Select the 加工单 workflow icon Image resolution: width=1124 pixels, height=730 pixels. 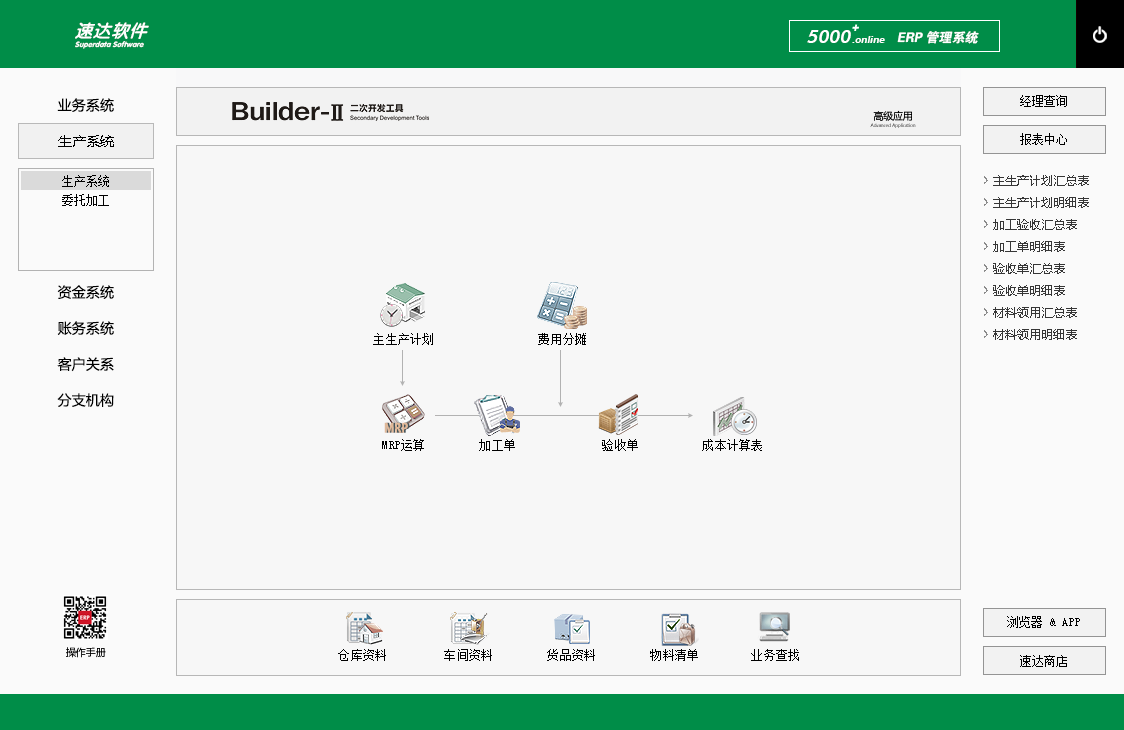click(497, 414)
